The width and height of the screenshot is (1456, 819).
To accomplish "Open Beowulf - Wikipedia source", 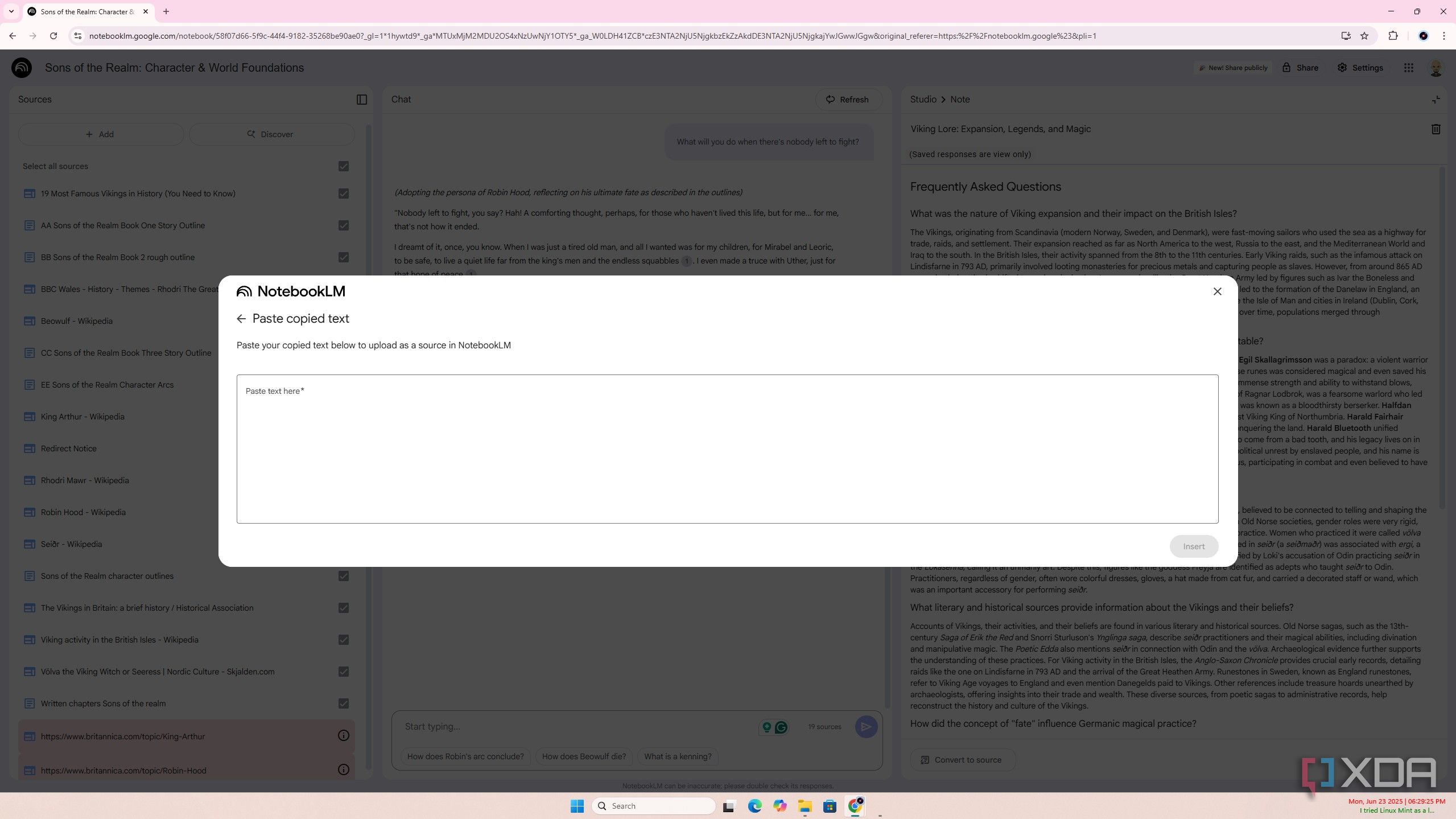I will point(76,321).
